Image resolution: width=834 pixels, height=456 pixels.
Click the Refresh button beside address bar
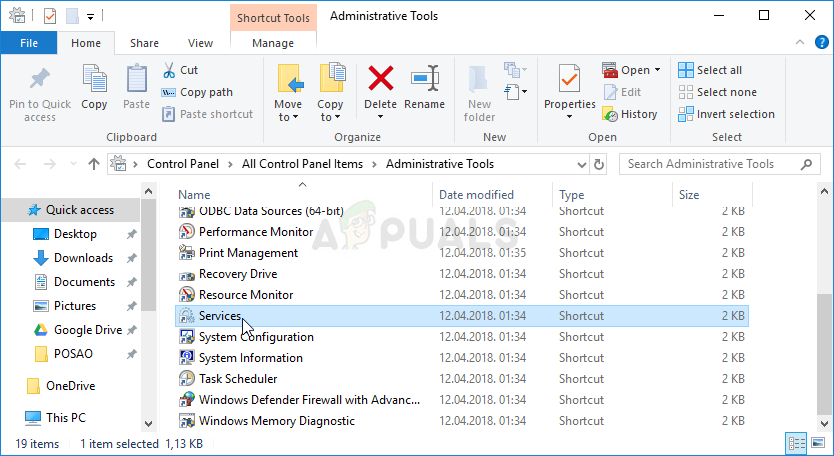coord(599,164)
